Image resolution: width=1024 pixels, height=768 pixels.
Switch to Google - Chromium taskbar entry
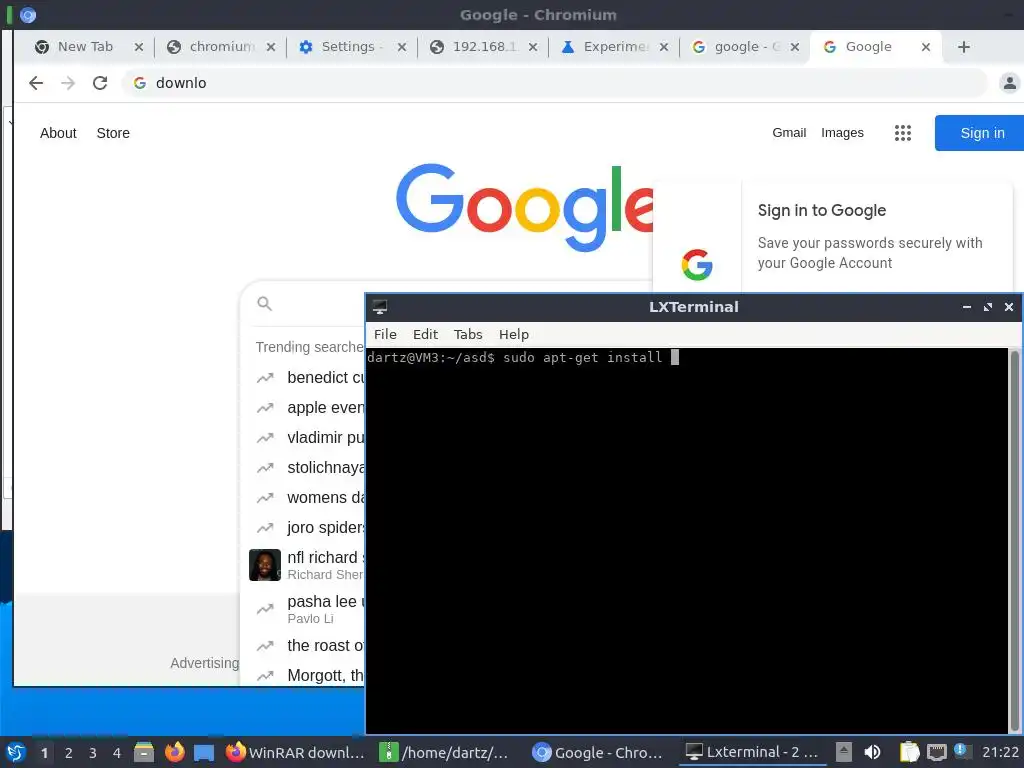598,752
